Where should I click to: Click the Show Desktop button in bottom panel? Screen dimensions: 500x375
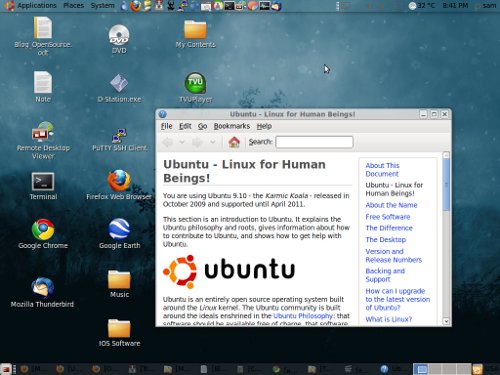[x=6, y=369]
